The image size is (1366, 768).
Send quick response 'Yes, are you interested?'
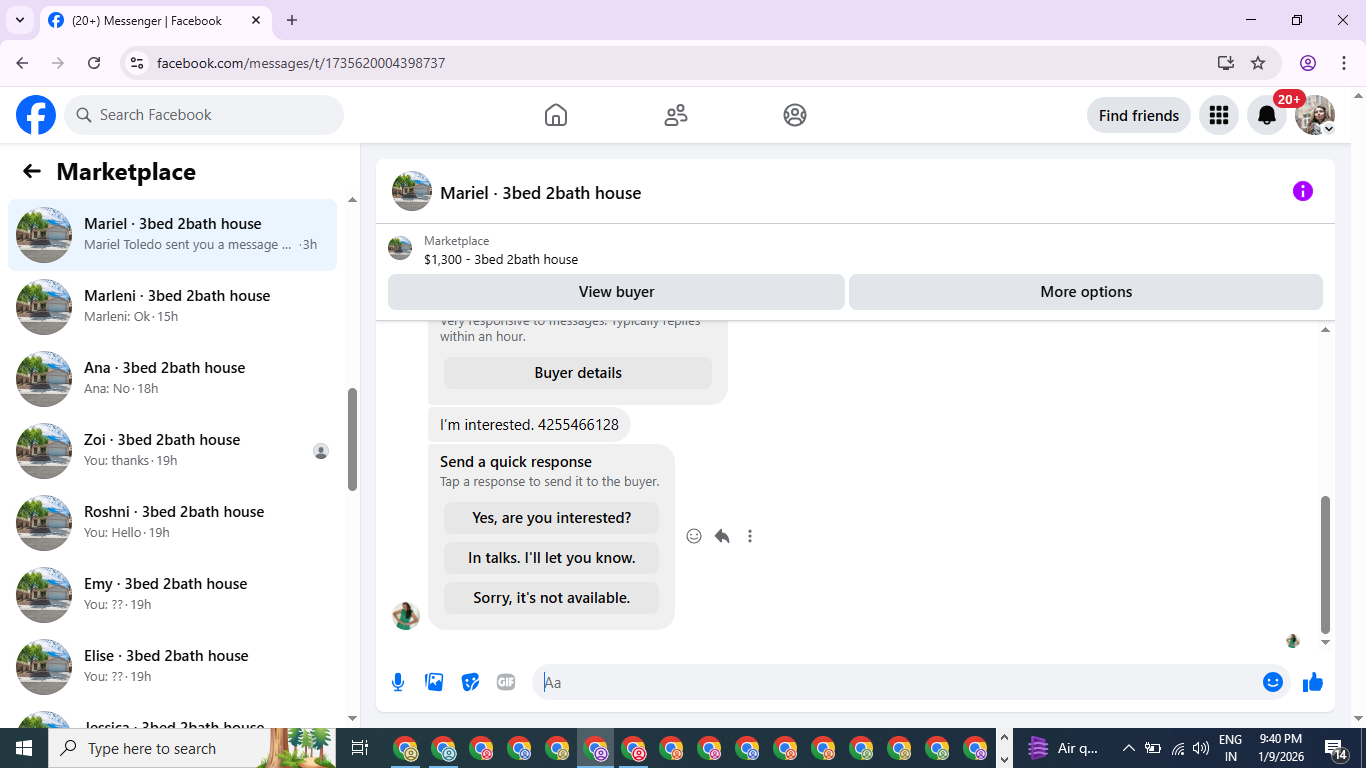(552, 518)
